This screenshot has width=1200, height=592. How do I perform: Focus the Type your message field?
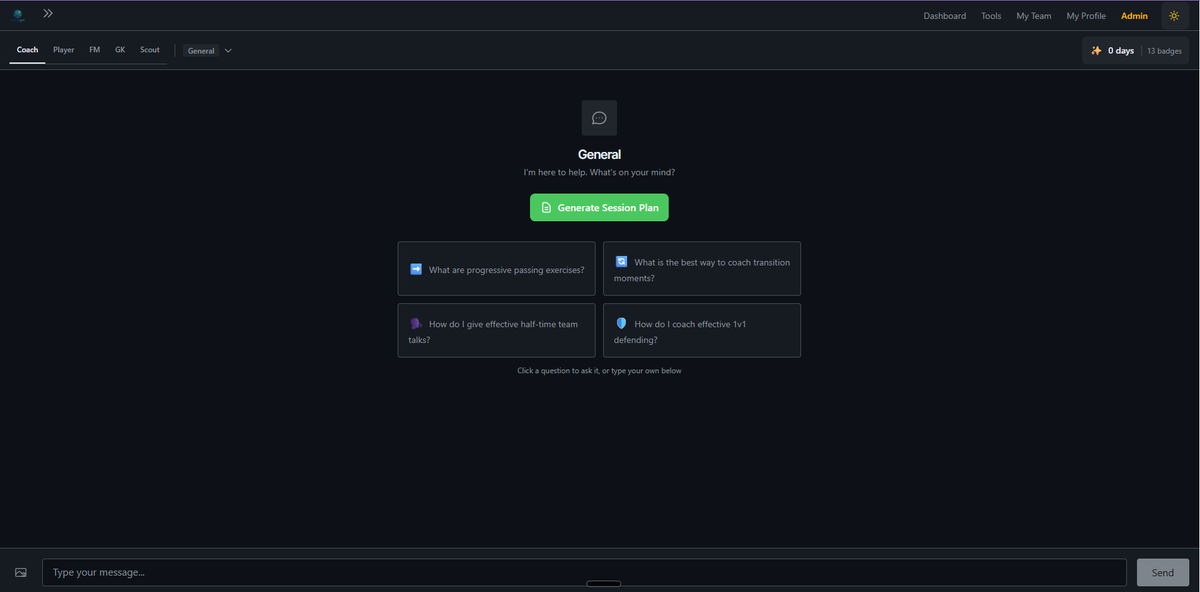tap(584, 573)
